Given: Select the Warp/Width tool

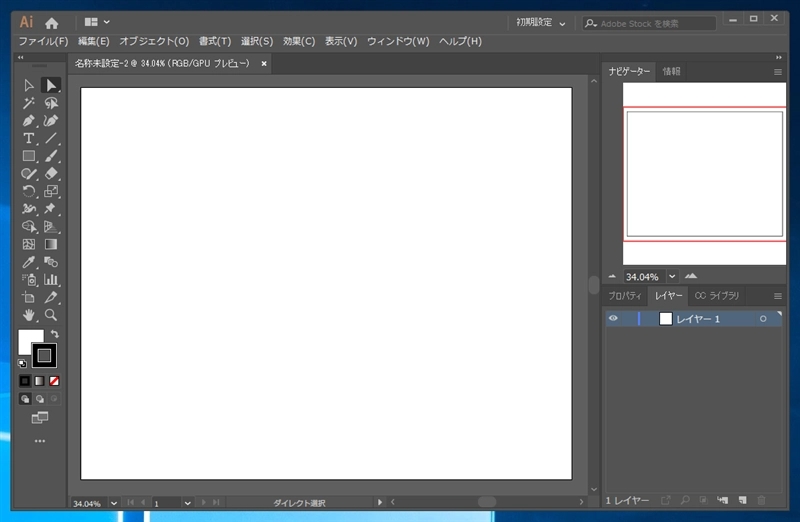Looking at the screenshot, I should (x=29, y=209).
